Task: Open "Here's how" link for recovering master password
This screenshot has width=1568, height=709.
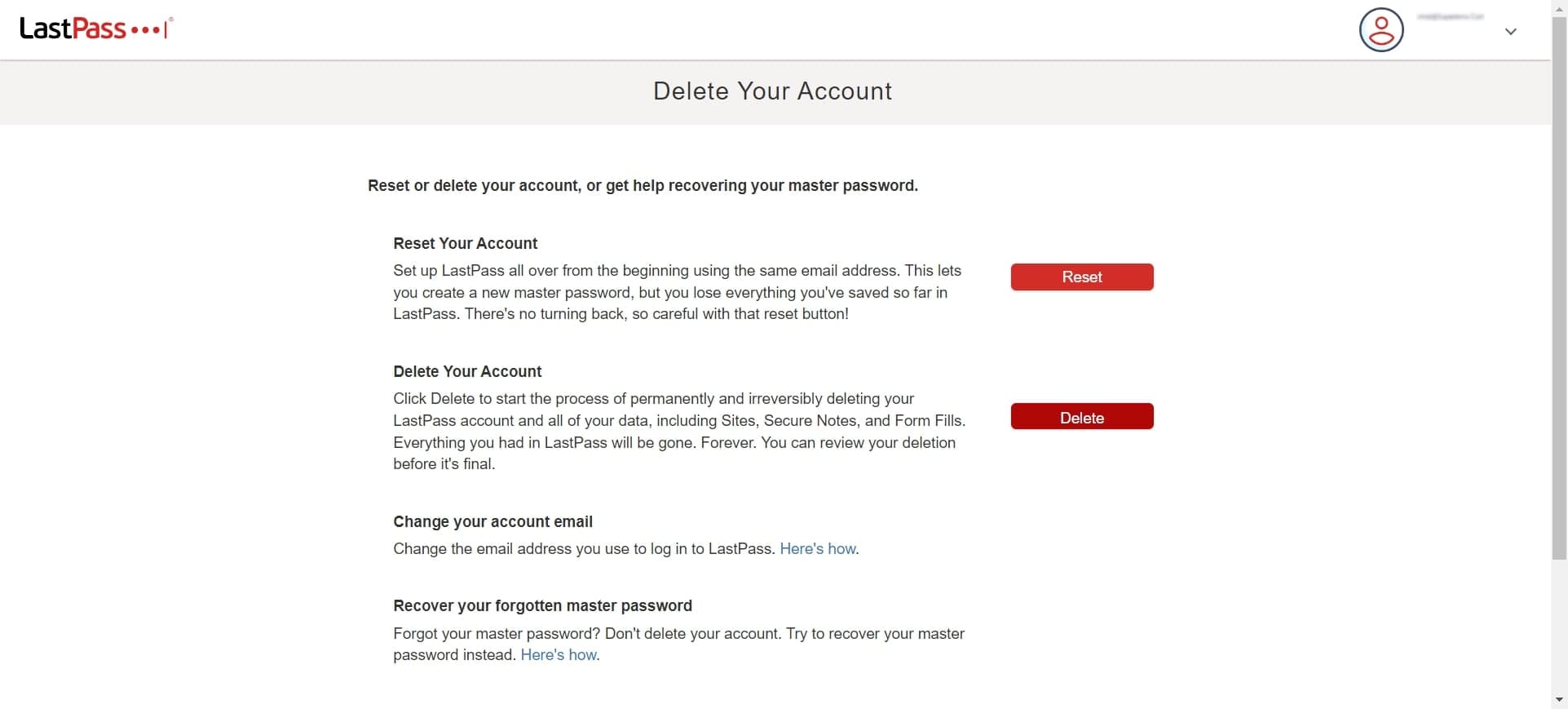Action: pyautogui.click(x=559, y=655)
